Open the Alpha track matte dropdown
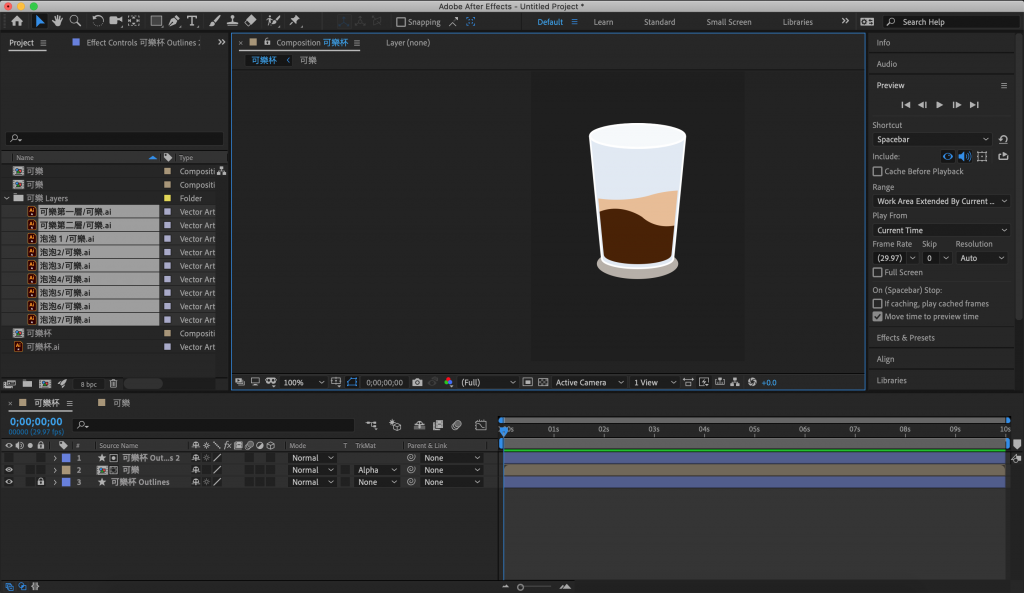The image size is (1024, 593). [x=377, y=470]
